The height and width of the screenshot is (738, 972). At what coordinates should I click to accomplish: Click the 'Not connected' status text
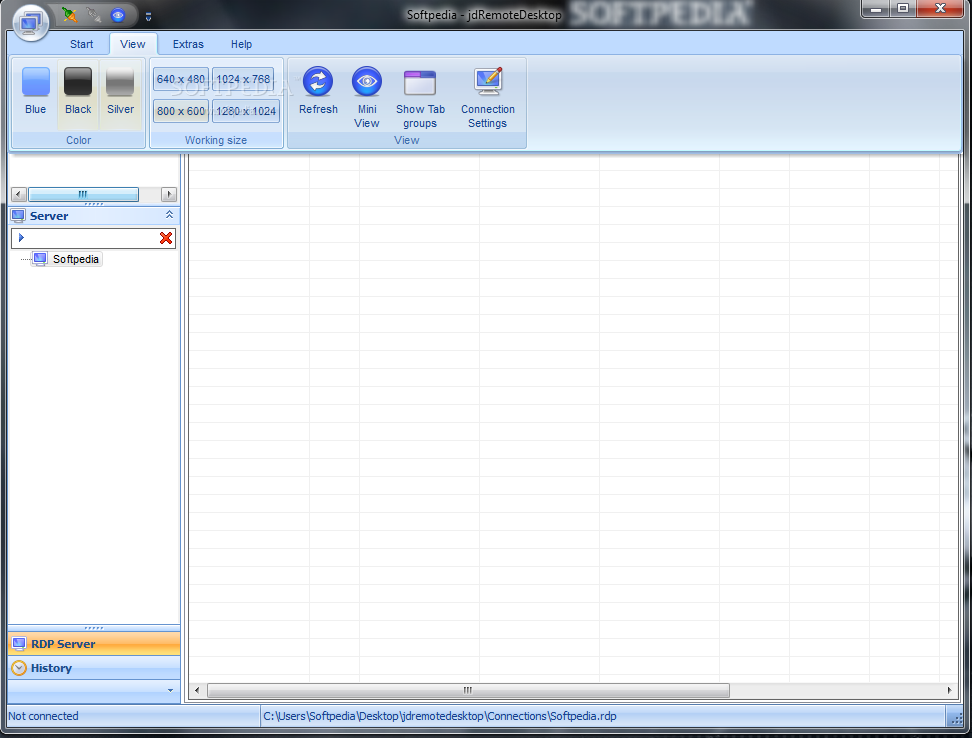(43, 716)
